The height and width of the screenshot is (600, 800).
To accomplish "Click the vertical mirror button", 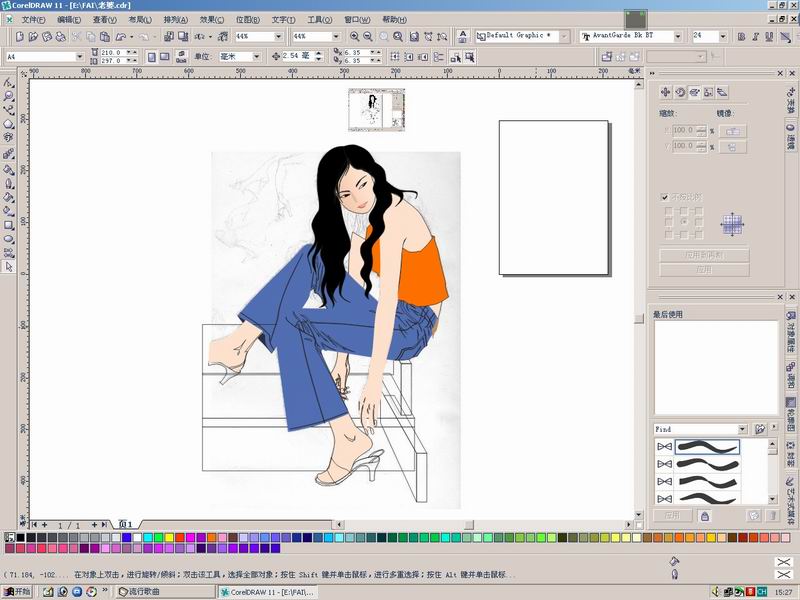I will pos(732,147).
